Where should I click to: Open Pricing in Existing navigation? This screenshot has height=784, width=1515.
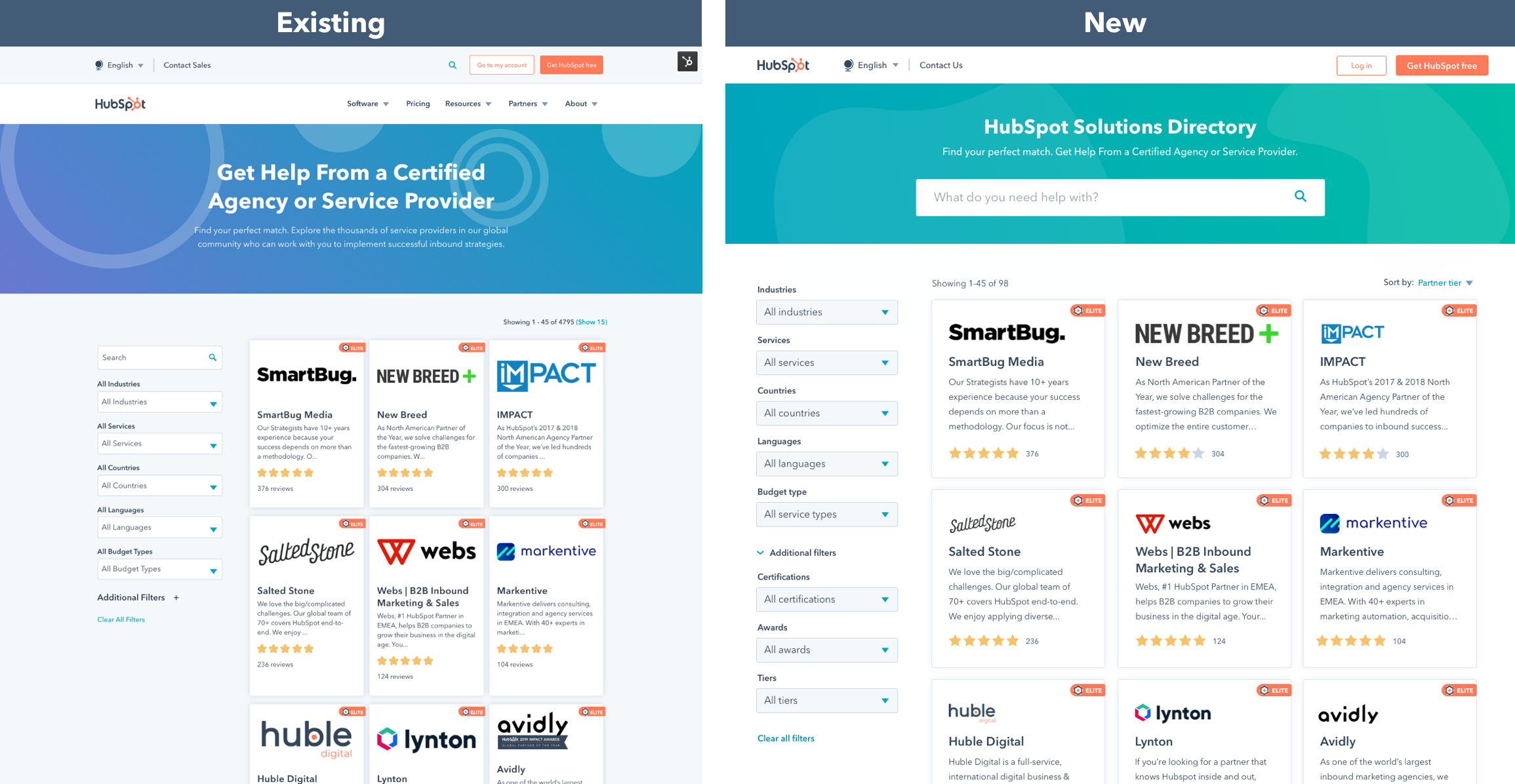tap(418, 104)
